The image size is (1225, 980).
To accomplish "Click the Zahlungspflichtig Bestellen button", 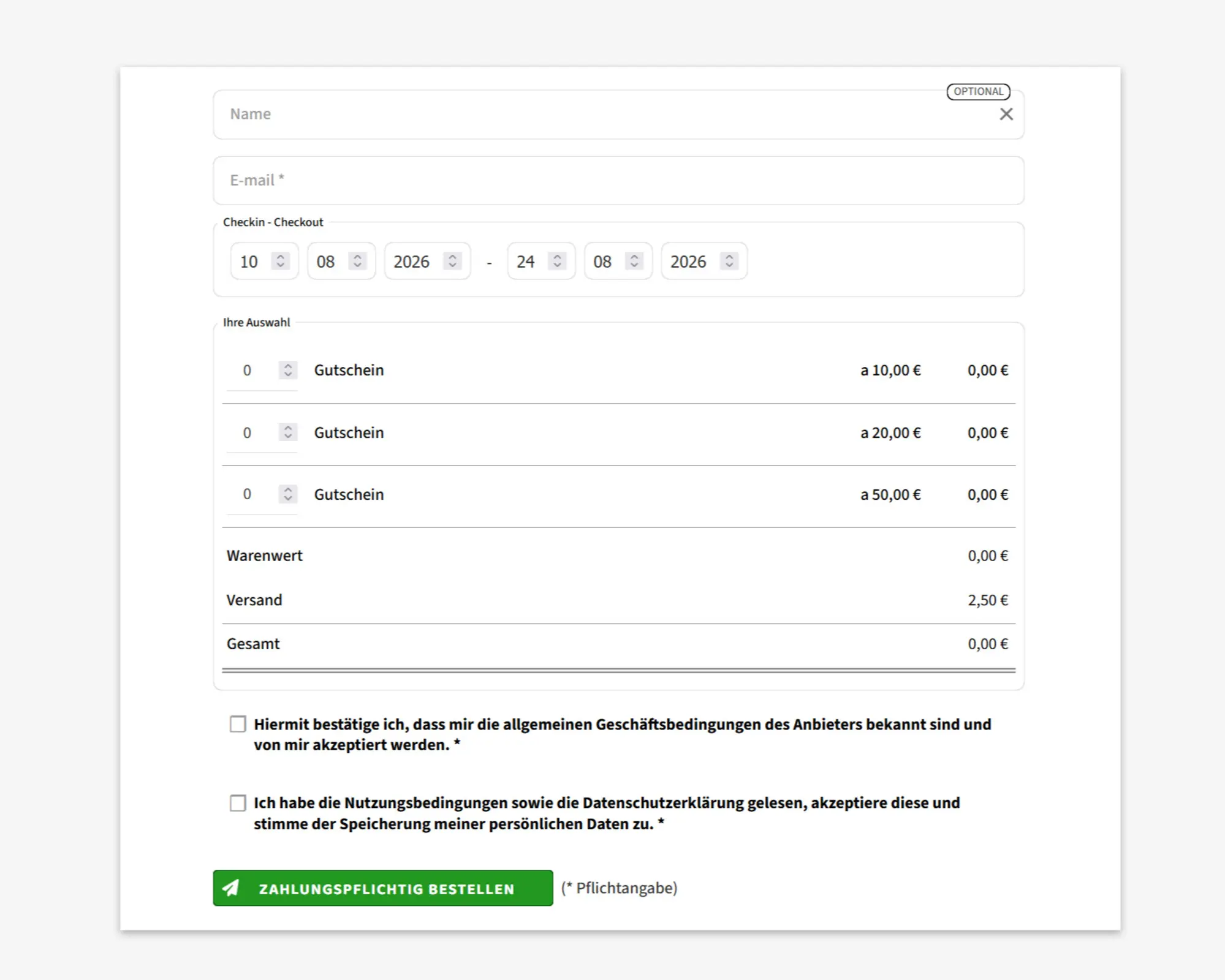I will [x=383, y=888].
